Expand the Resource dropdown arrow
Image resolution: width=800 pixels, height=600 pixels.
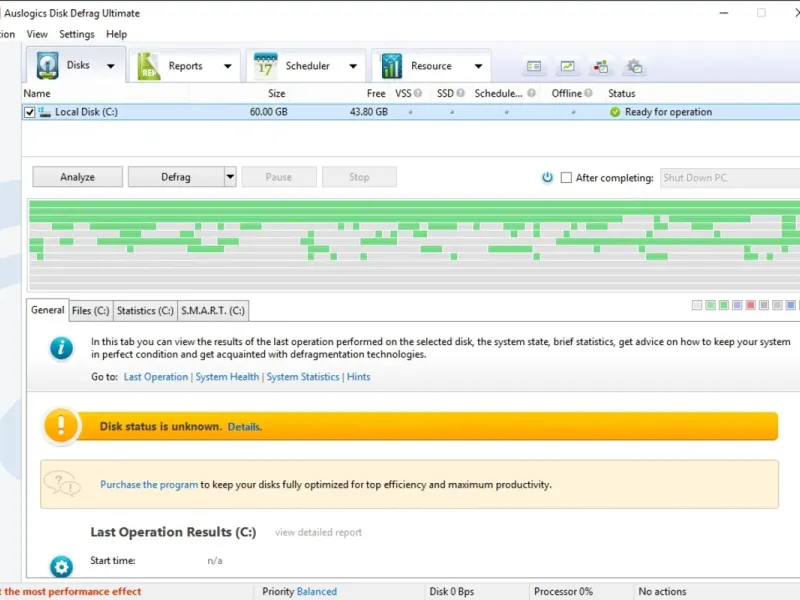tap(478, 66)
